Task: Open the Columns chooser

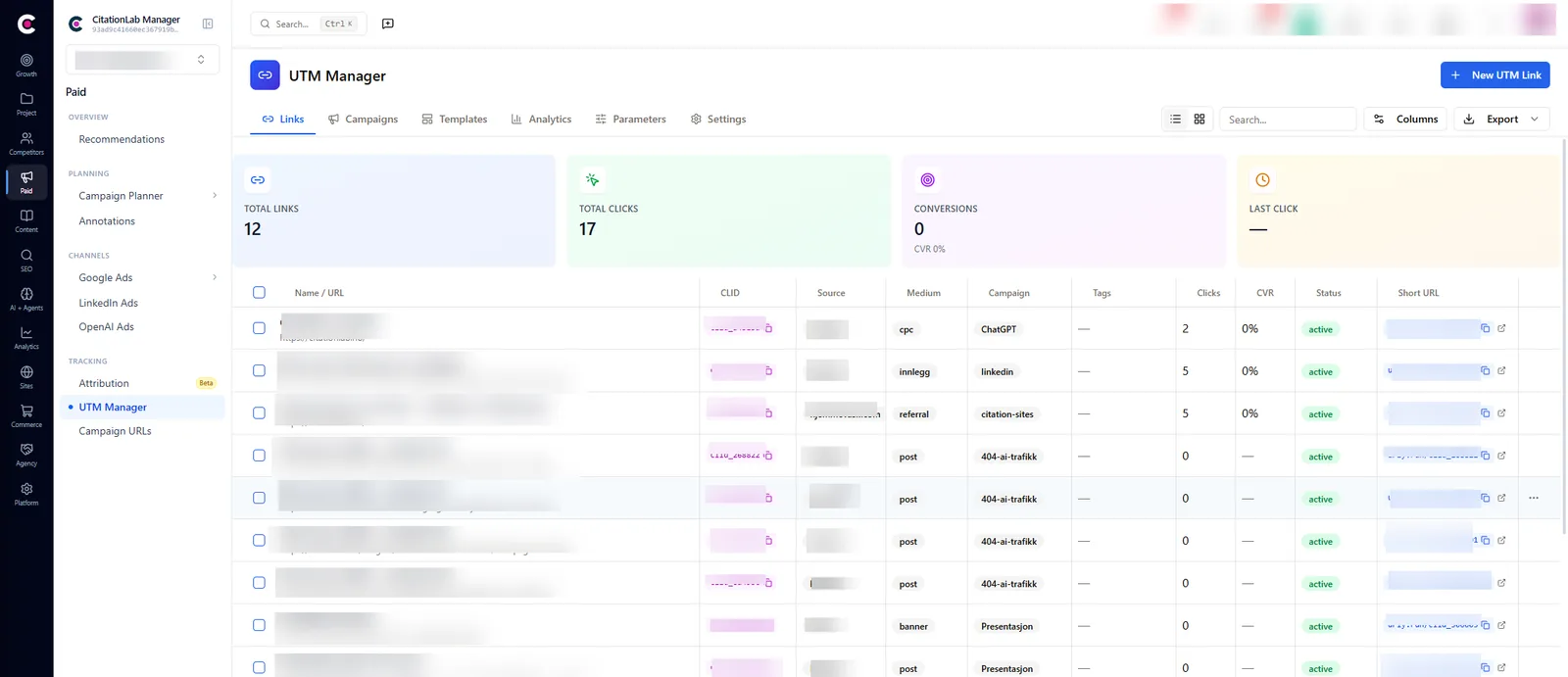Action: click(x=1405, y=120)
